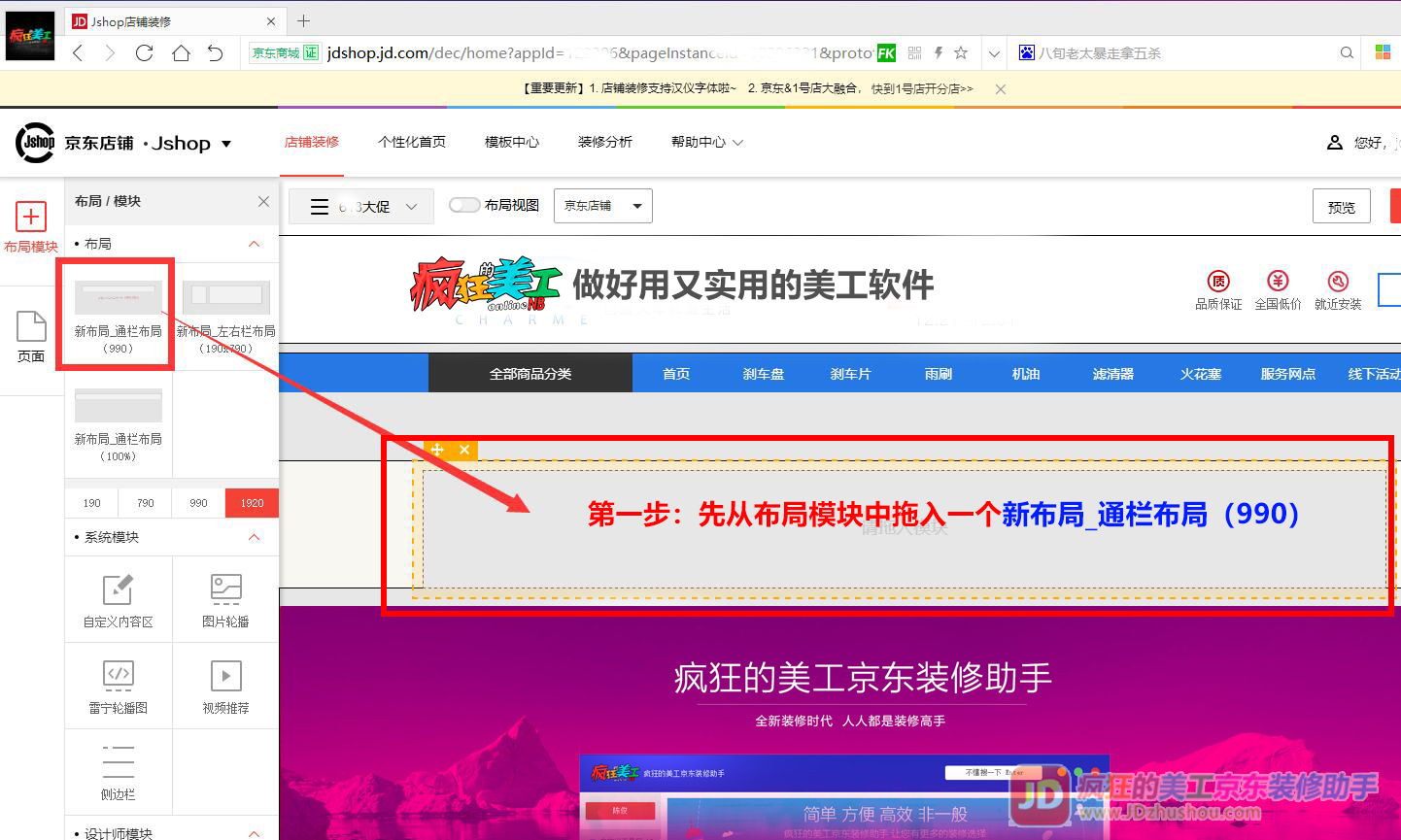Select the 990 width tab
The width and height of the screenshot is (1401, 840).
(199, 503)
